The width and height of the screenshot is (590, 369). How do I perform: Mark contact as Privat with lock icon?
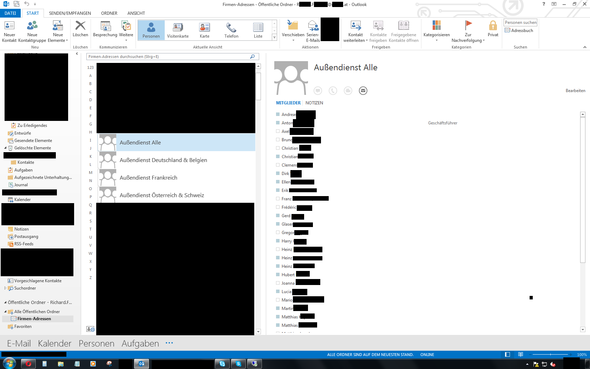click(x=493, y=26)
